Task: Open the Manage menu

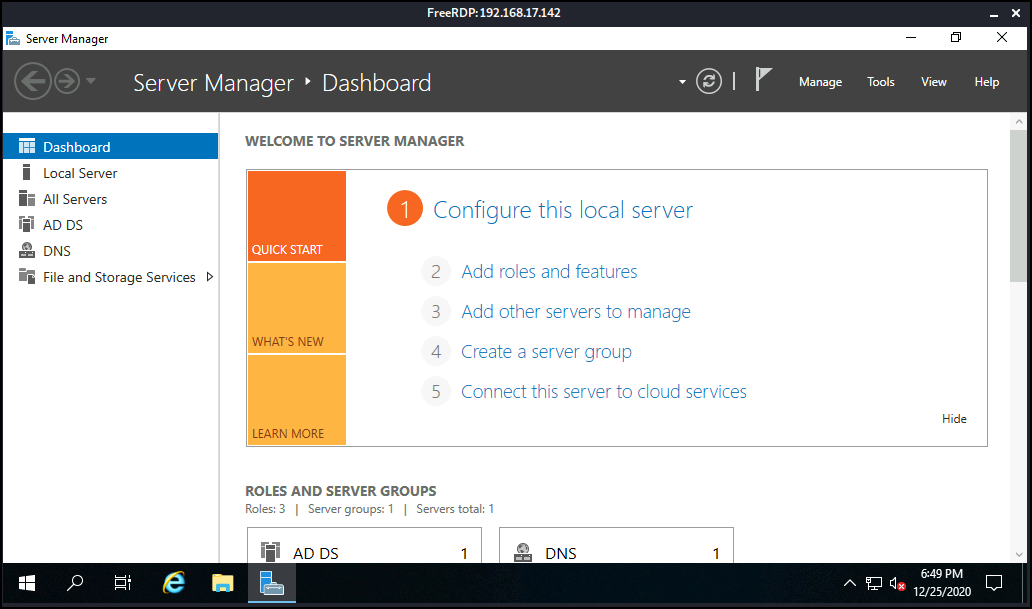Action: 820,82
